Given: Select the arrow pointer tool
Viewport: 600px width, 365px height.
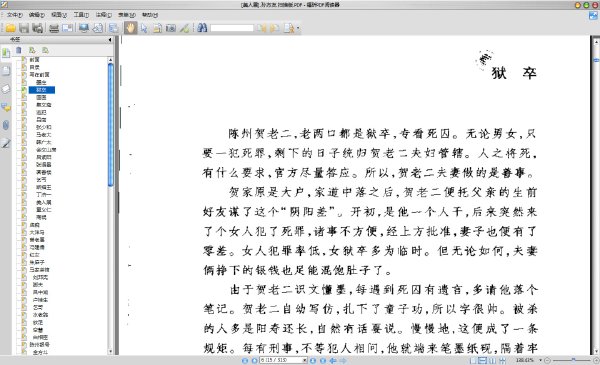Looking at the screenshot, I should (x=144, y=28).
